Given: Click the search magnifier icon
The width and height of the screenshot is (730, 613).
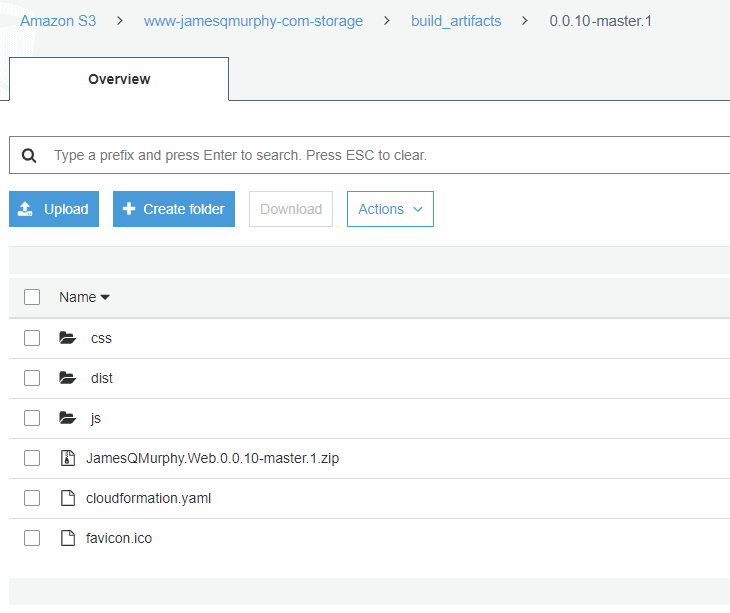Looking at the screenshot, I should (x=29, y=155).
